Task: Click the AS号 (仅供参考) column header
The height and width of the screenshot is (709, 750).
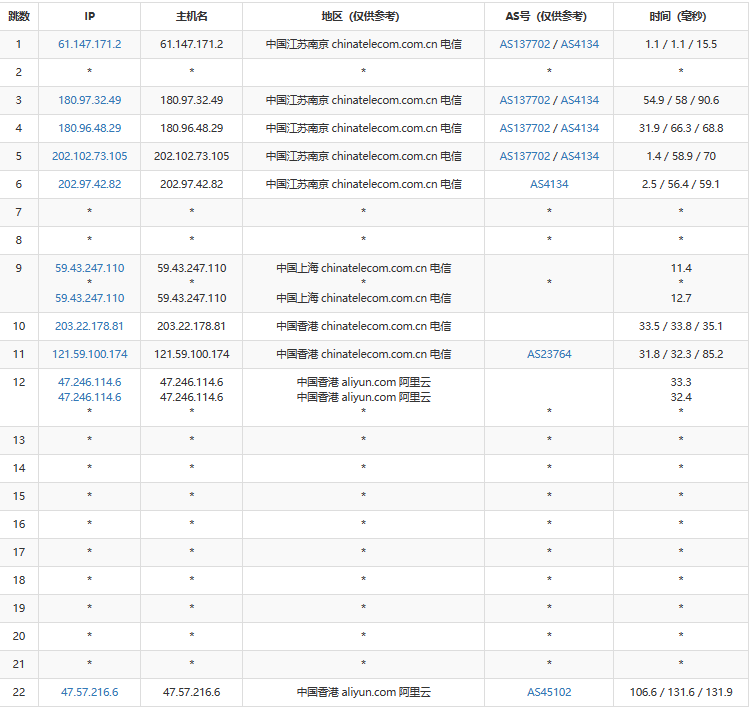Action: [x=549, y=16]
